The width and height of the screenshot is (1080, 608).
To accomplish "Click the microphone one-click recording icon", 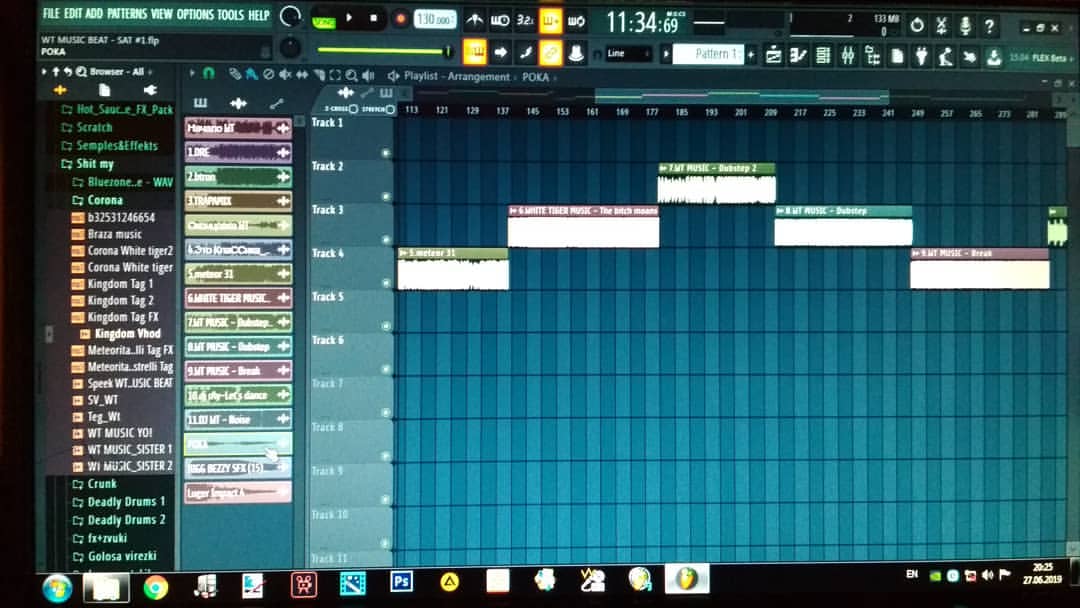I will (x=966, y=26).
